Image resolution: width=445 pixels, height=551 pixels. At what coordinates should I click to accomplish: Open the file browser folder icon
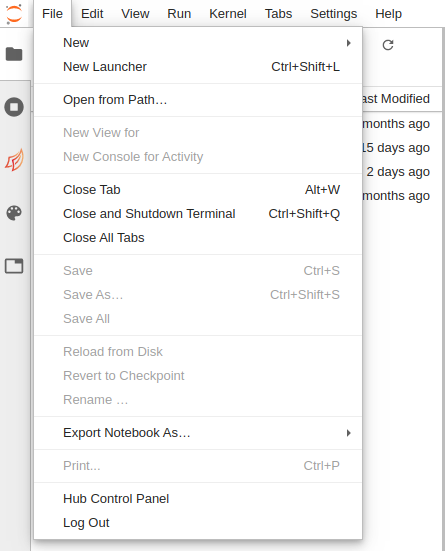(x=14, y=54)
